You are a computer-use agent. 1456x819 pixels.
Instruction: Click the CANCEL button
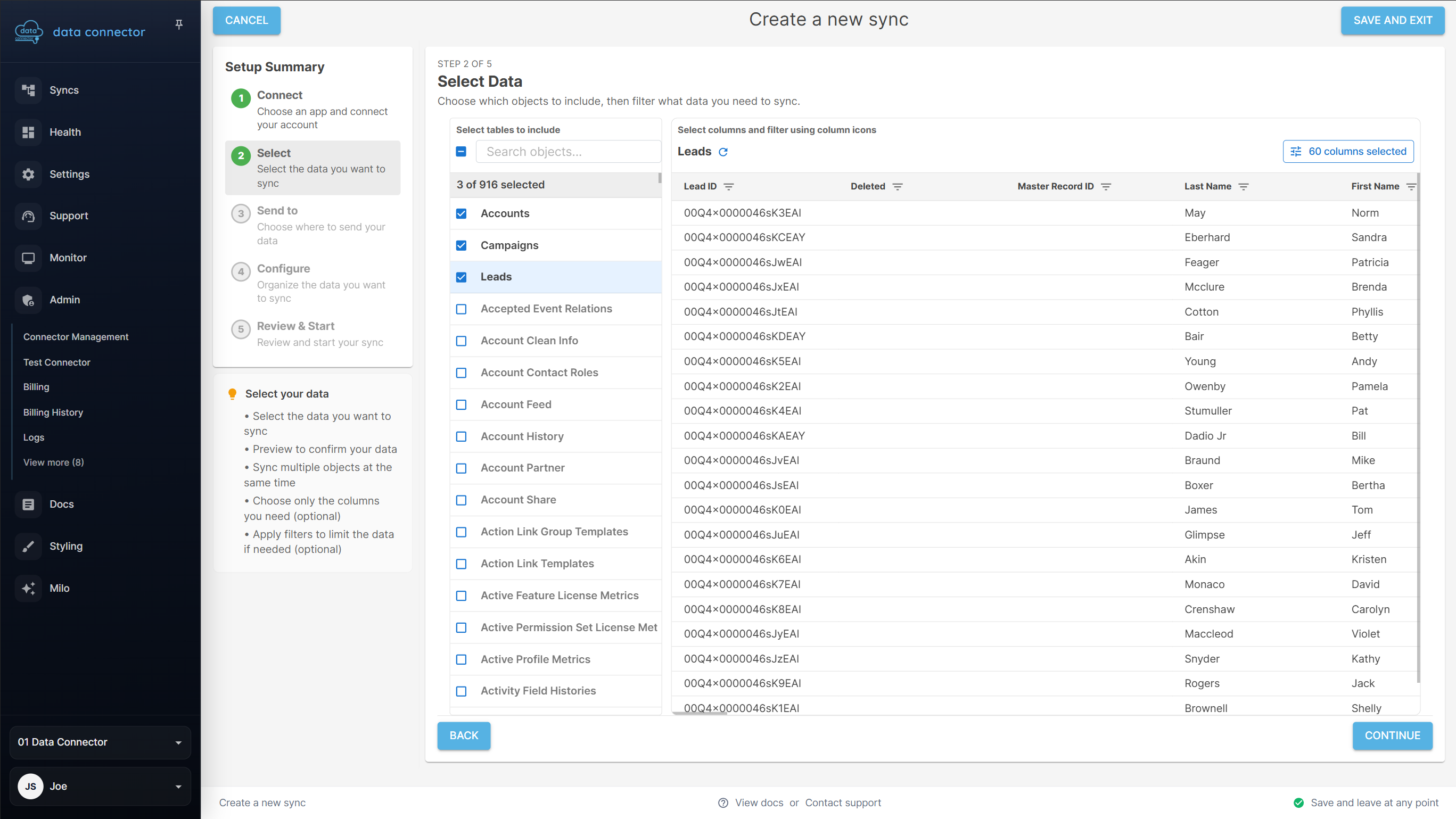point(246,20)
